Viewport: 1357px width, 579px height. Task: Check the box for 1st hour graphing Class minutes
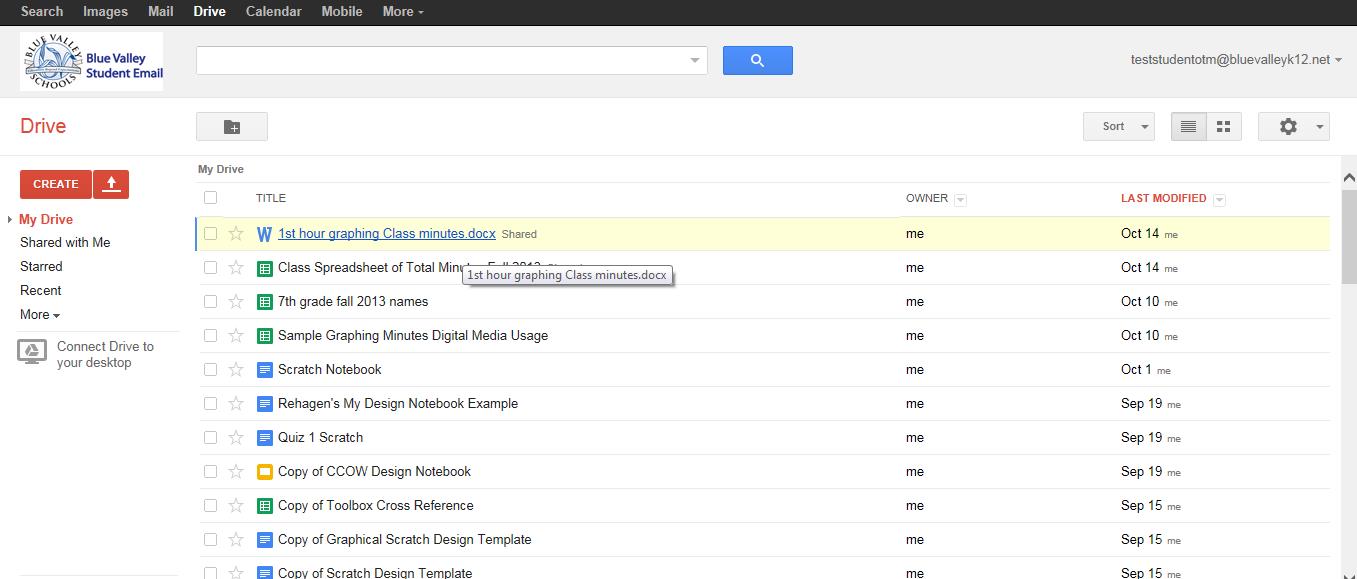pos(210,234)
